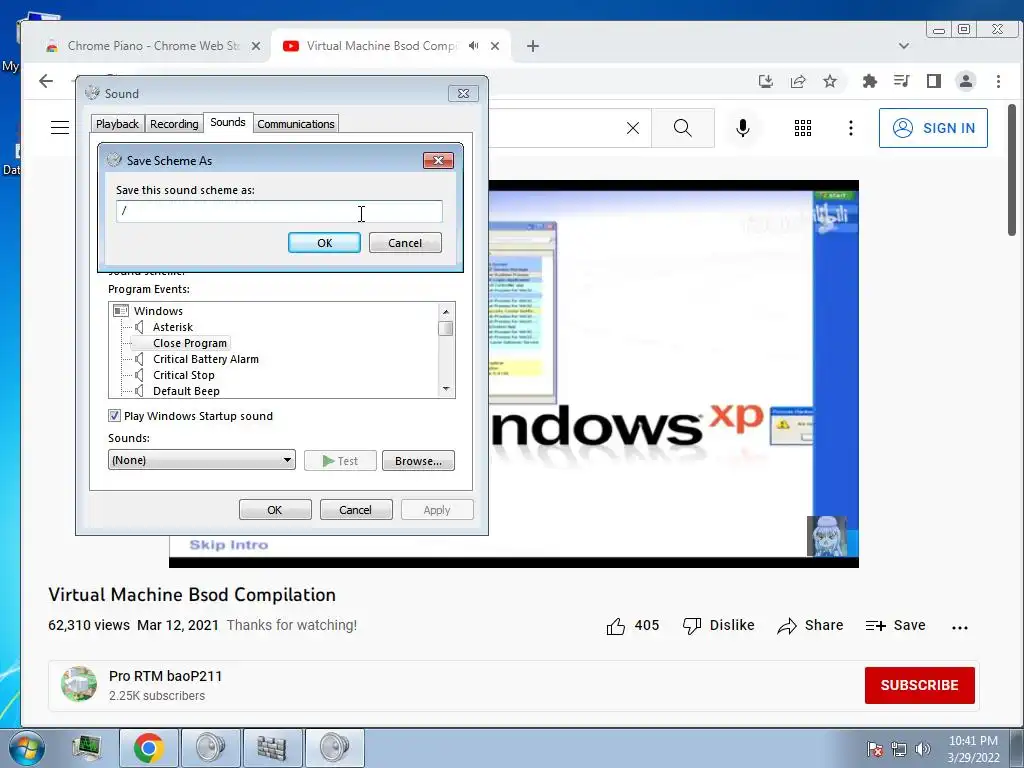The image size is (1024, 768).
Task: Like the video with thumbs up
Action: 616,626
